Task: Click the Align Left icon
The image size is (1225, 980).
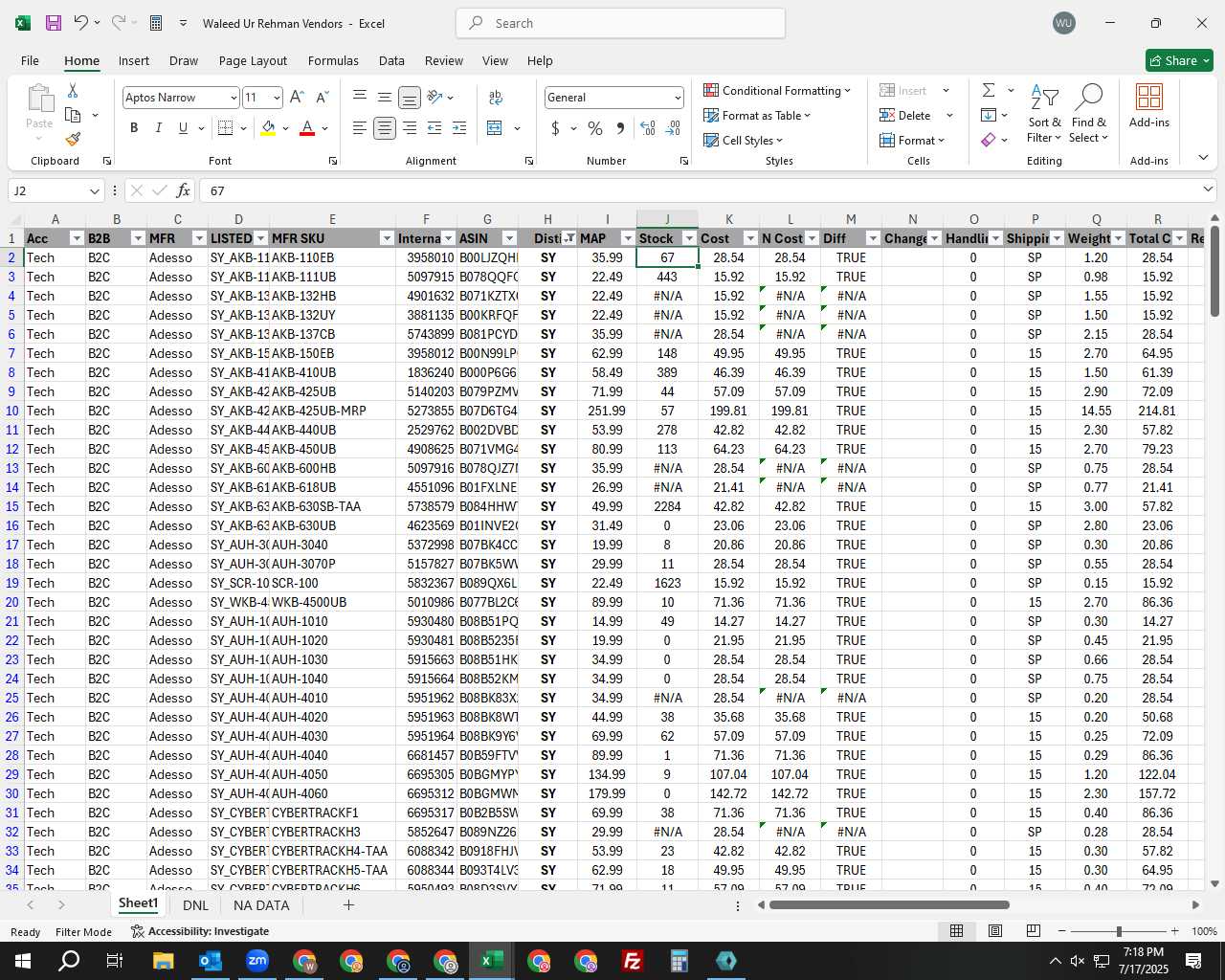Action: (360, 127)
